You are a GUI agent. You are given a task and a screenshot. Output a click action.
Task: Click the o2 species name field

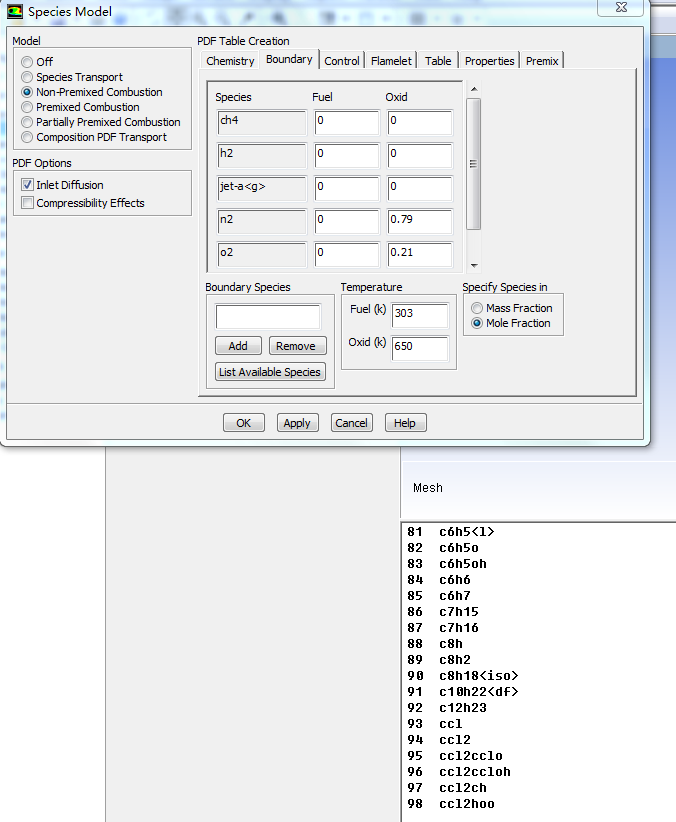click(x=262, y=255)
